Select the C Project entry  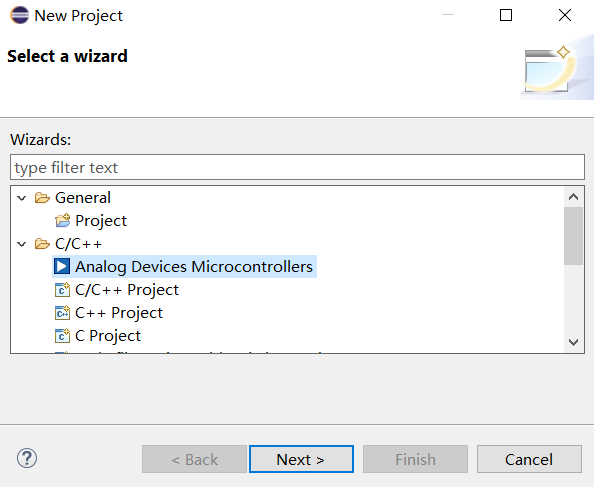point(108,336)
